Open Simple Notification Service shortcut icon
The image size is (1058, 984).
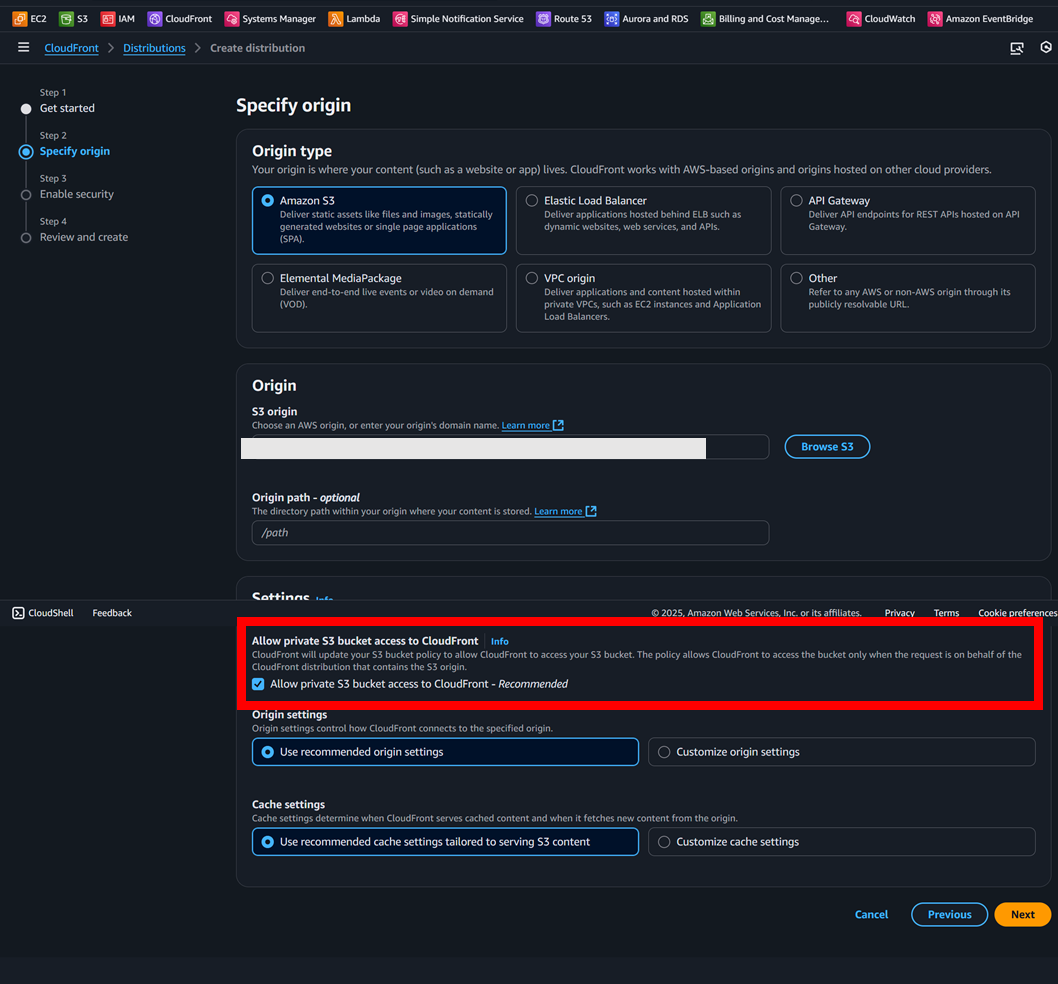[x=400, y=19]
